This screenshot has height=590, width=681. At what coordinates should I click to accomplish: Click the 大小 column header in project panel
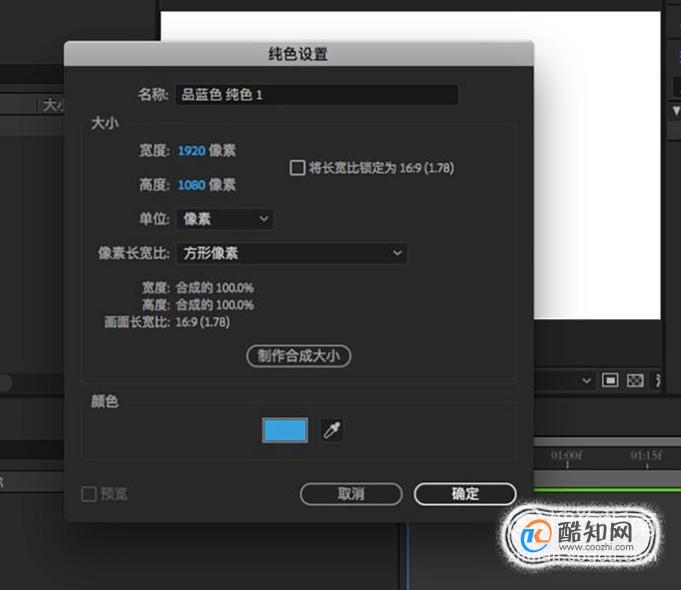coord(53,105)
